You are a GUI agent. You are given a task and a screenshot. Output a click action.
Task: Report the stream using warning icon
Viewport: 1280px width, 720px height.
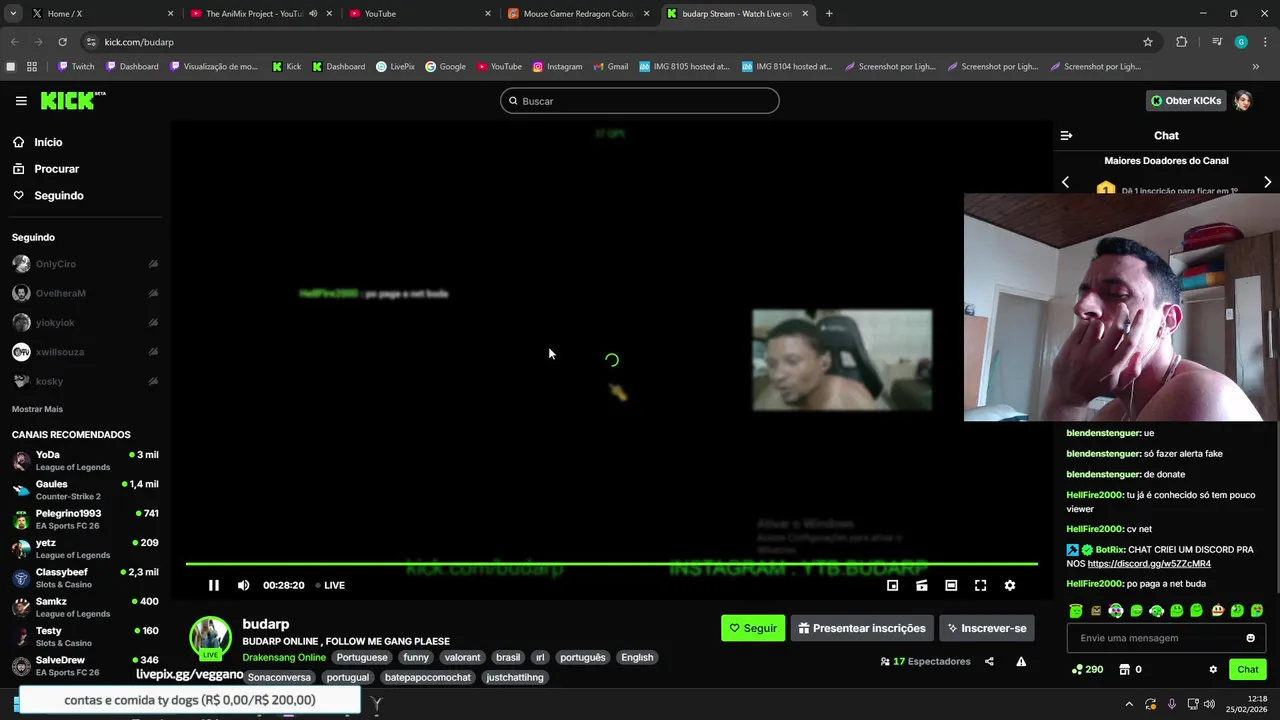(1021, 661)
